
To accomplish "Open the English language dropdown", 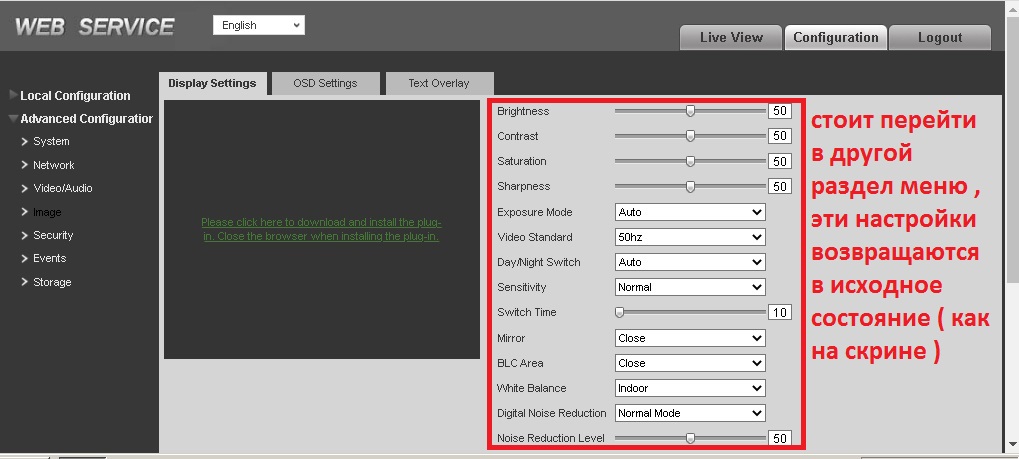I will (x=259, y=25).
